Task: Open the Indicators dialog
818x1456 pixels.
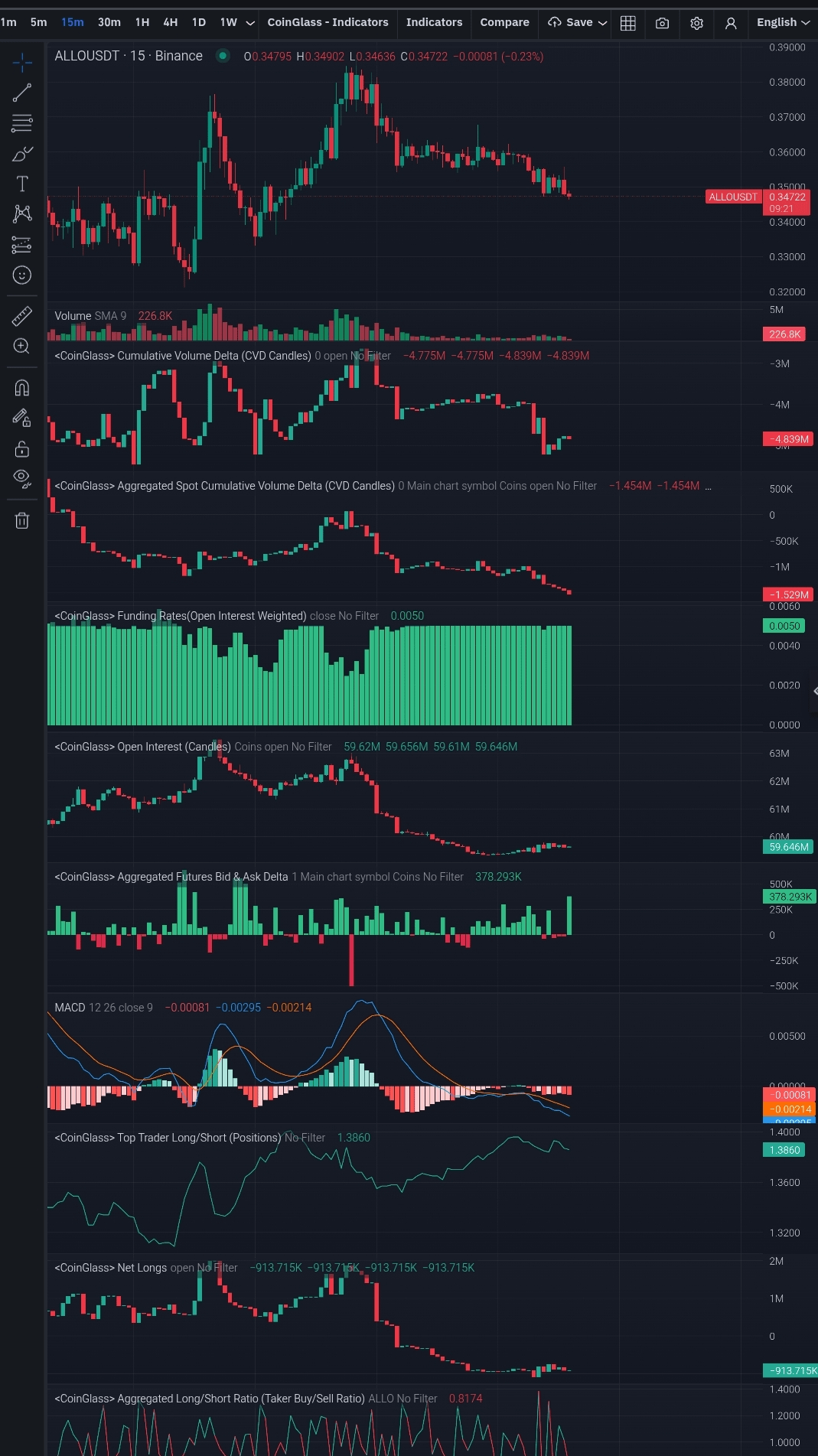Action: coord(434,22)
